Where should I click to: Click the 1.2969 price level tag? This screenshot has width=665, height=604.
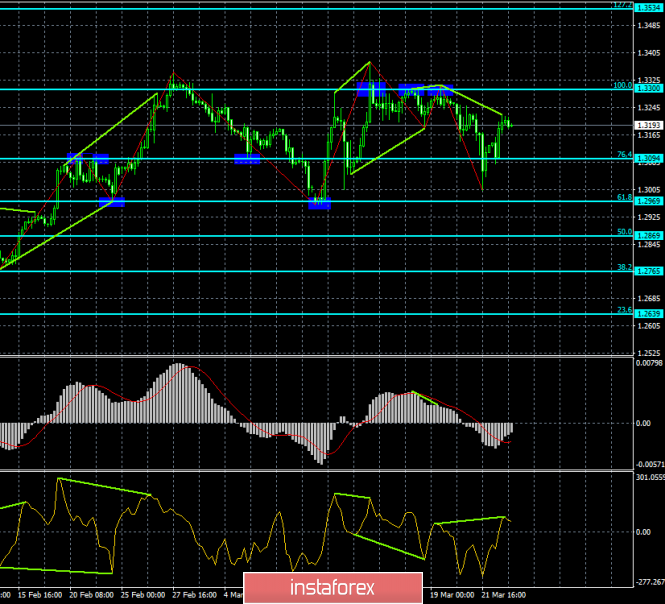click(648, 201)
